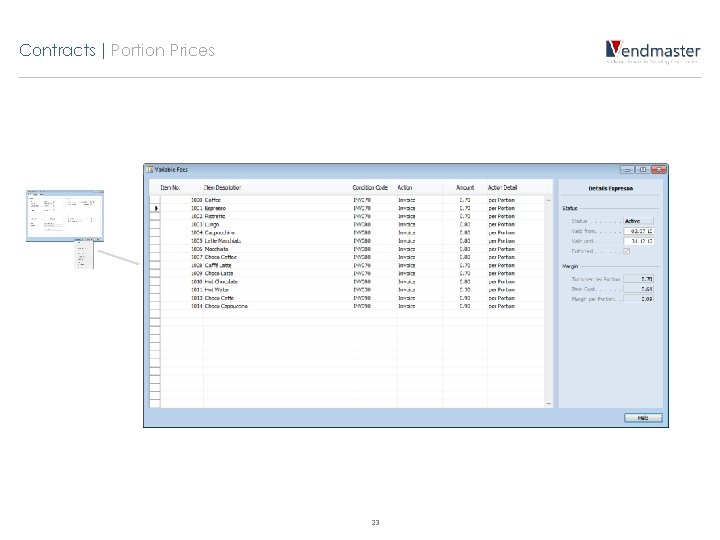Viewport: 720px width, 540px height.
Task: Click the record selector arrow beside Espresso
Action: (x=156, y=208)
